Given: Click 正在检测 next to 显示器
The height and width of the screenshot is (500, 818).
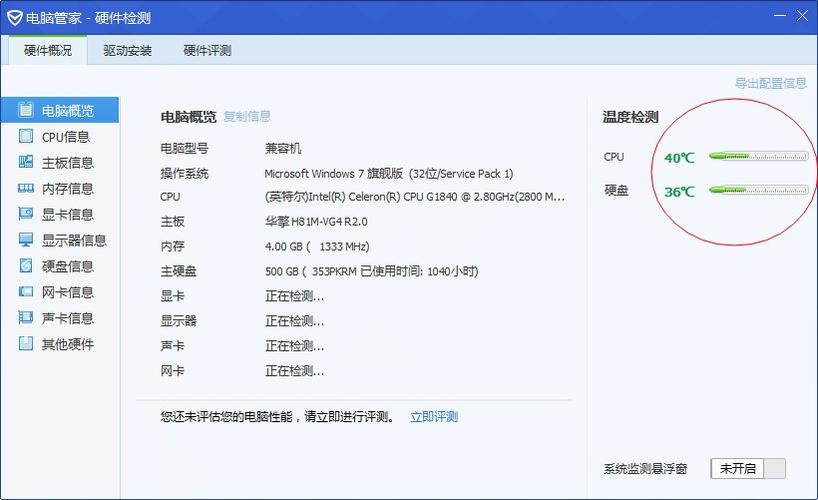Looking at the screenshot, I should (294, 320).
